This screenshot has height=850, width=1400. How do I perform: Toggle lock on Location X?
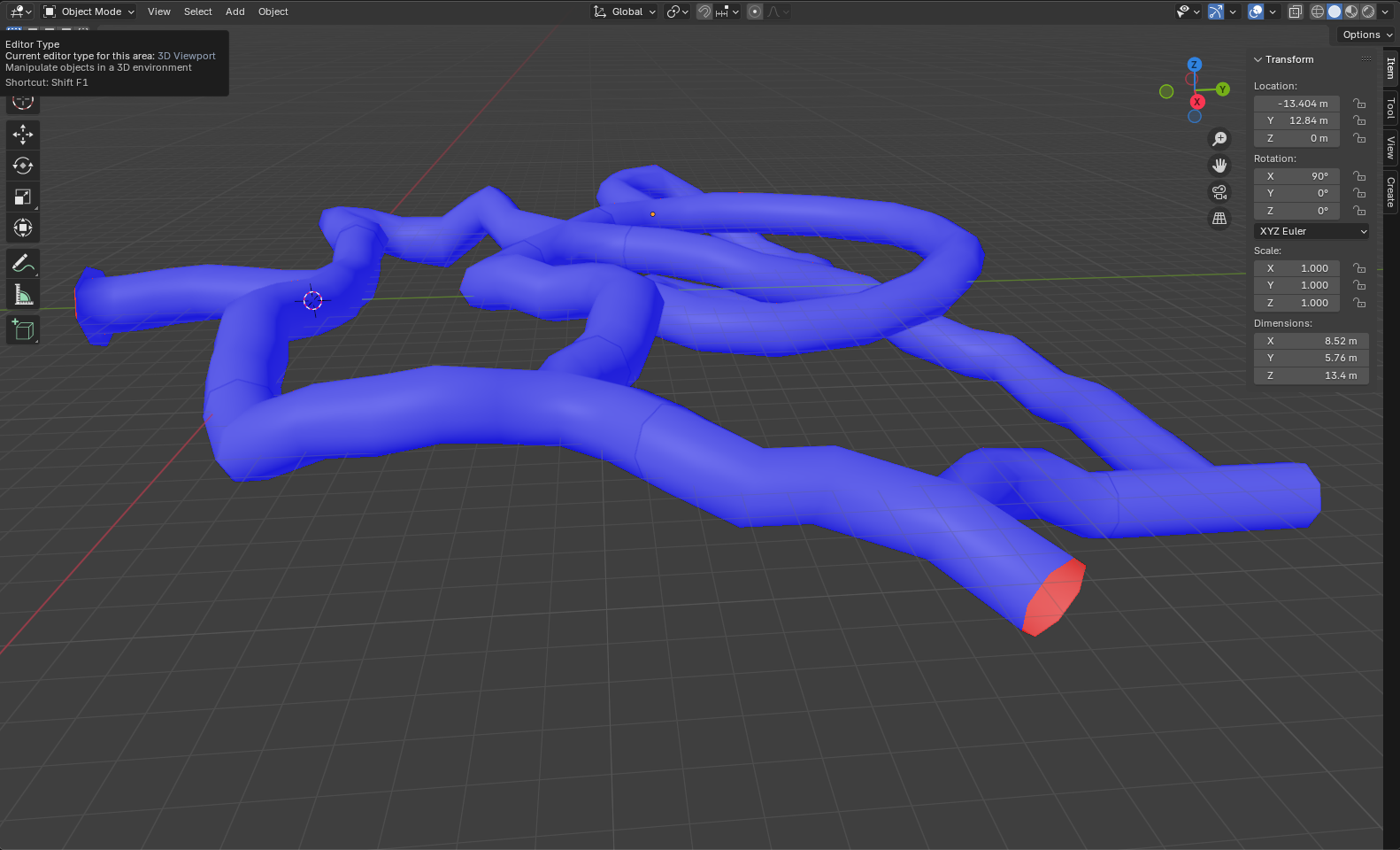[1359, 104]
